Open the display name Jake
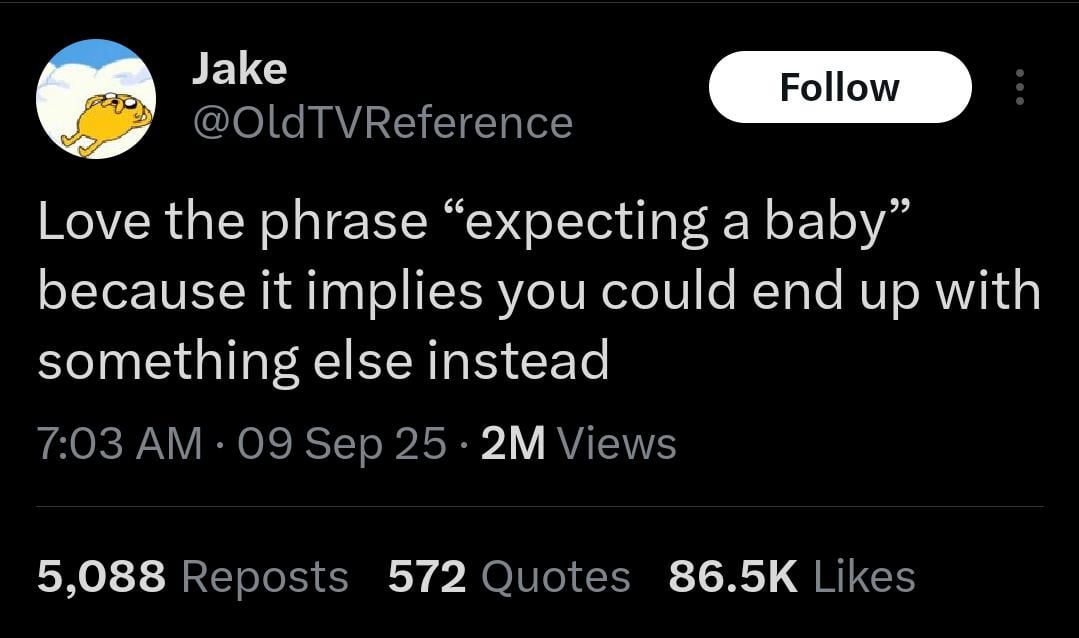 [x=239, y=69]
